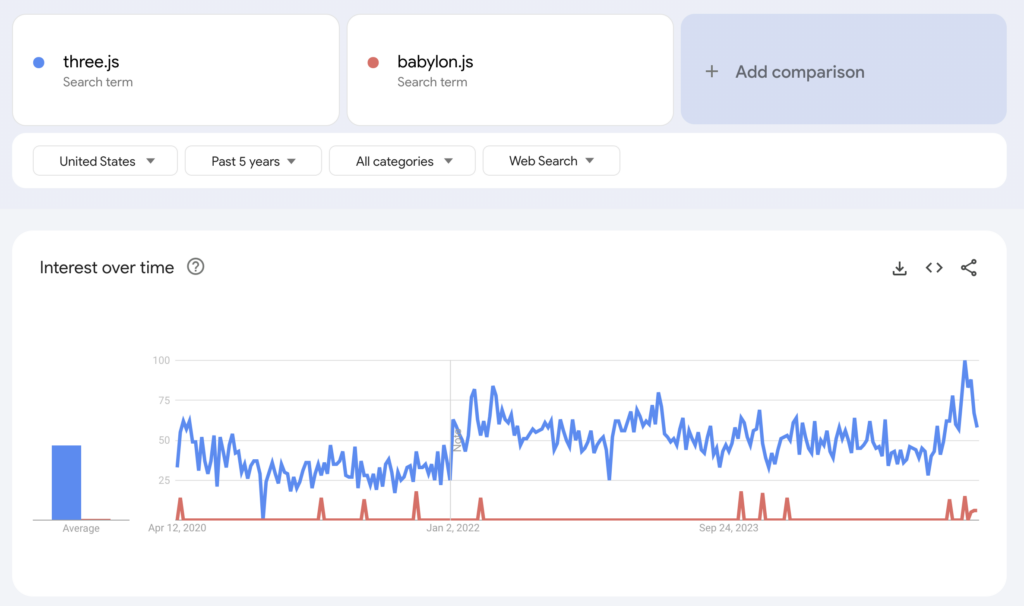Click the Sep 24, 2023 axis label
The image size is (1024, 606).
(x=728, y=528)
